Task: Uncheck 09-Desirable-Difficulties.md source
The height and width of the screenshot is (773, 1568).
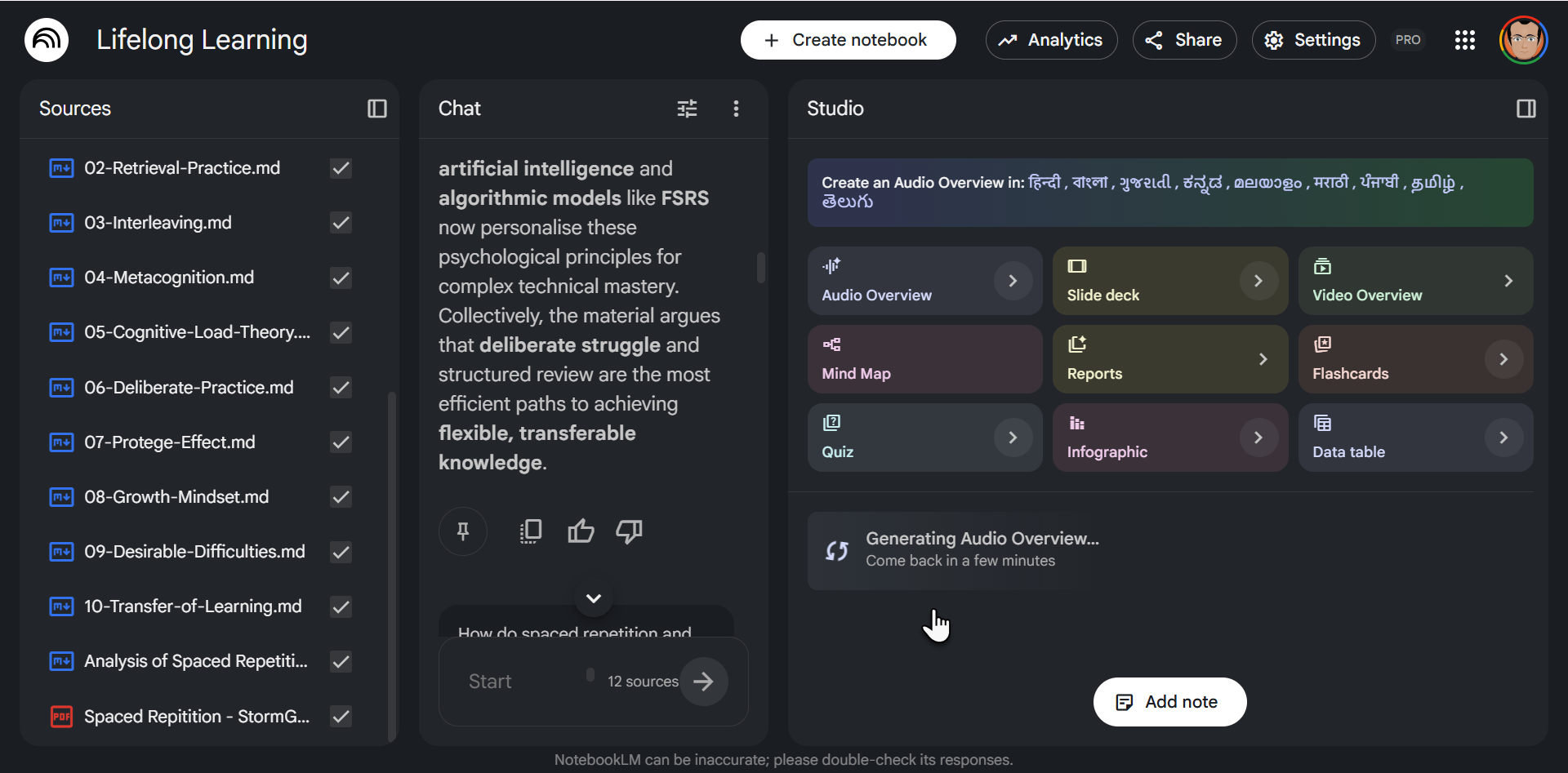Action: (x=341, y=552)
